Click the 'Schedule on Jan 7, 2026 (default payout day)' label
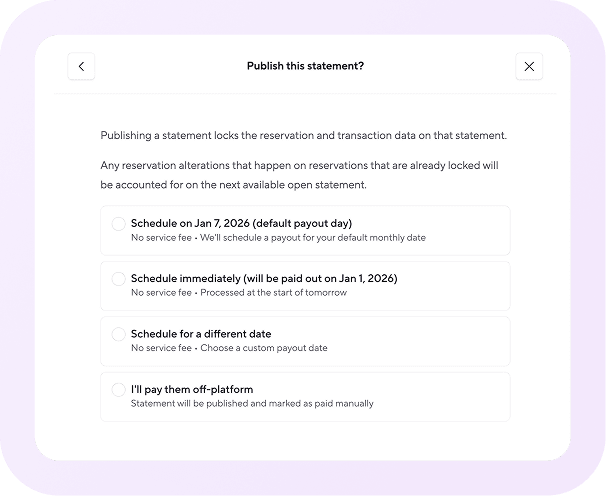This screenshot has width=606, height=496. click(x=242, y=223)
